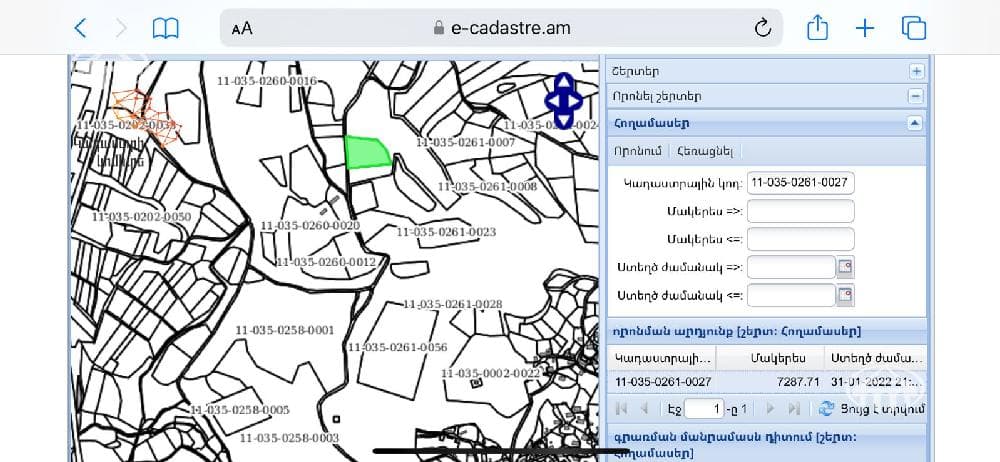1000x462 pixels.
Task: Click map label 11-035-0258-0001
Action: pos(284,330)
